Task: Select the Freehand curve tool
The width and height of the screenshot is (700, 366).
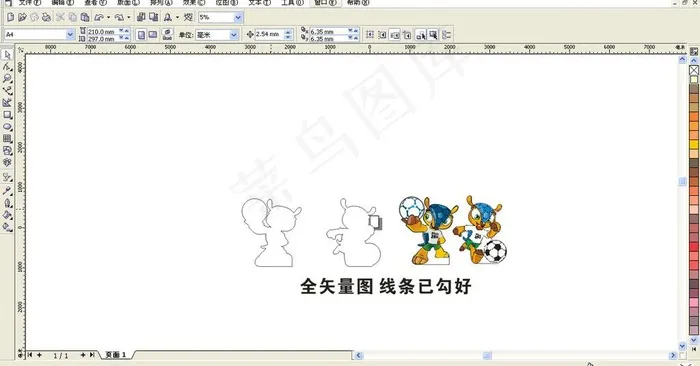Action: [7, 91]
